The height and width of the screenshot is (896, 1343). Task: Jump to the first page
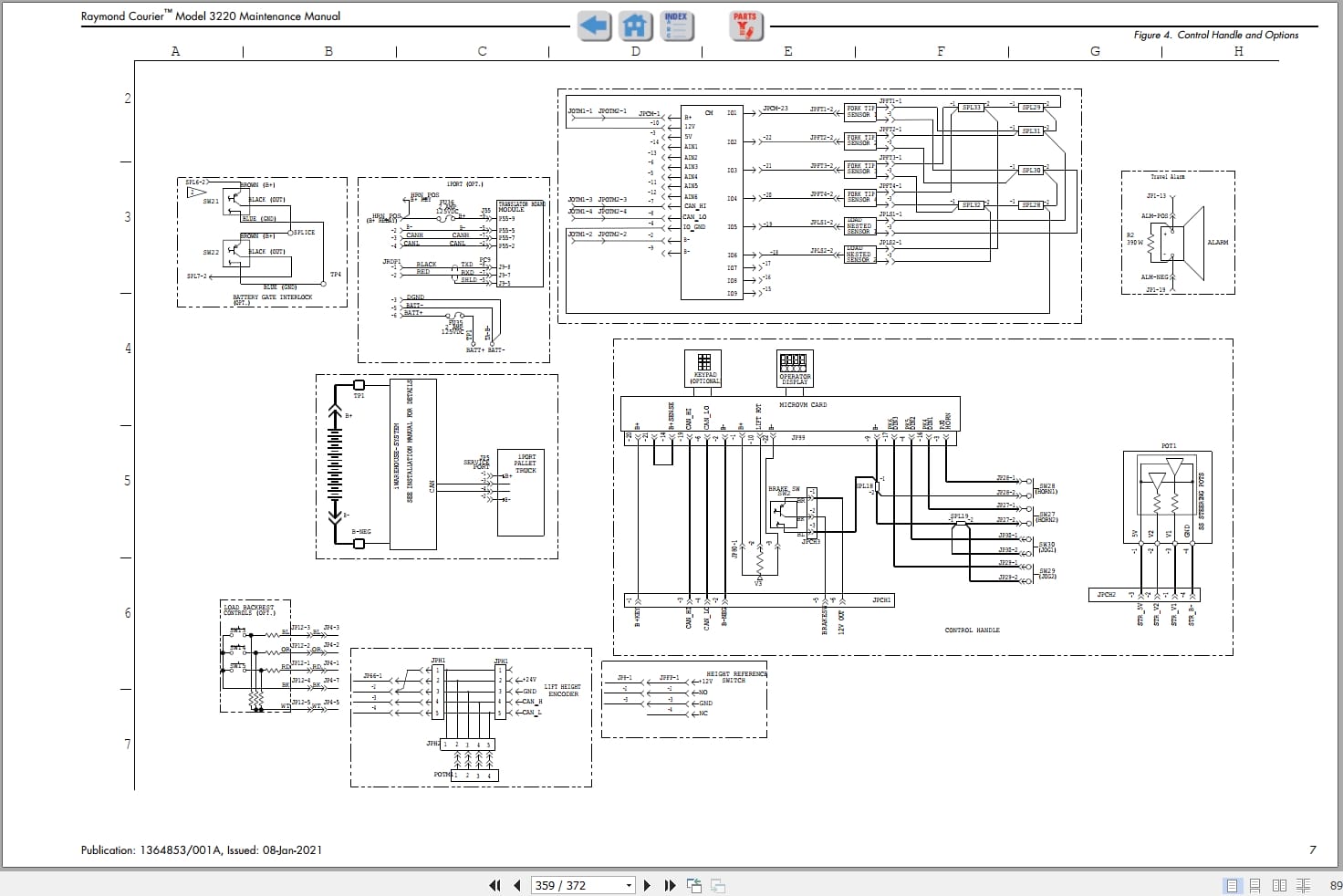coord(495,885)
